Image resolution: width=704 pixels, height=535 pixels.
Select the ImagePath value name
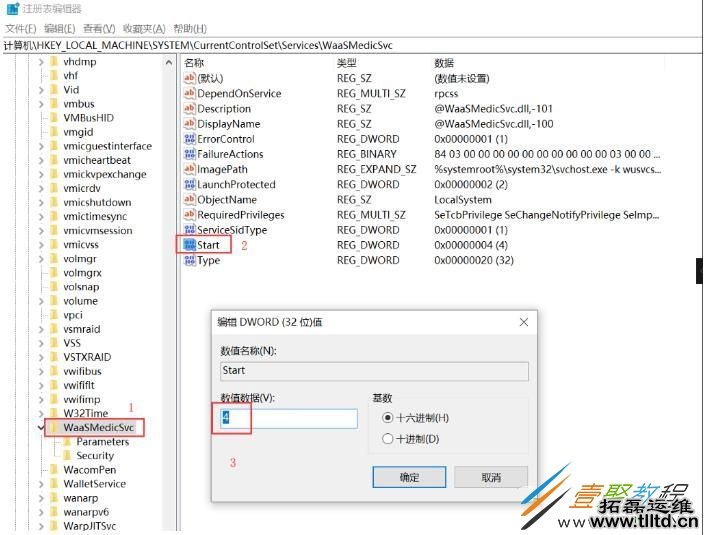(x=222, y=169)
